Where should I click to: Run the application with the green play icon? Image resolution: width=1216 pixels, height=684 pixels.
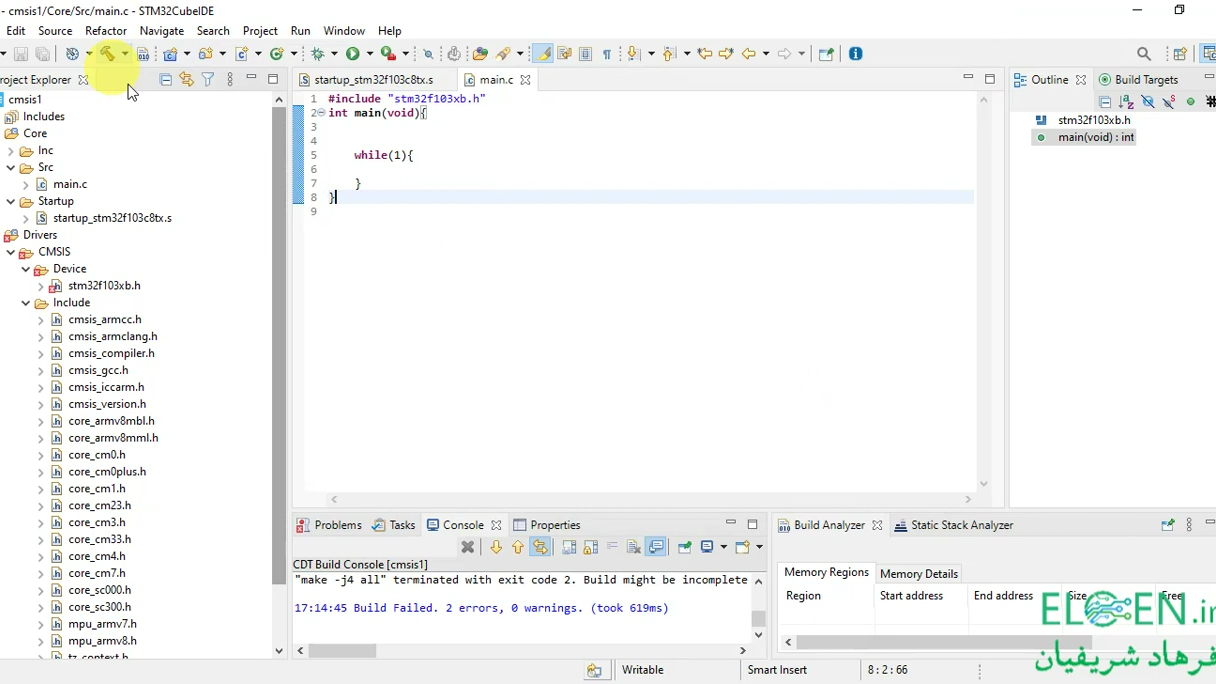pos(354,53)
